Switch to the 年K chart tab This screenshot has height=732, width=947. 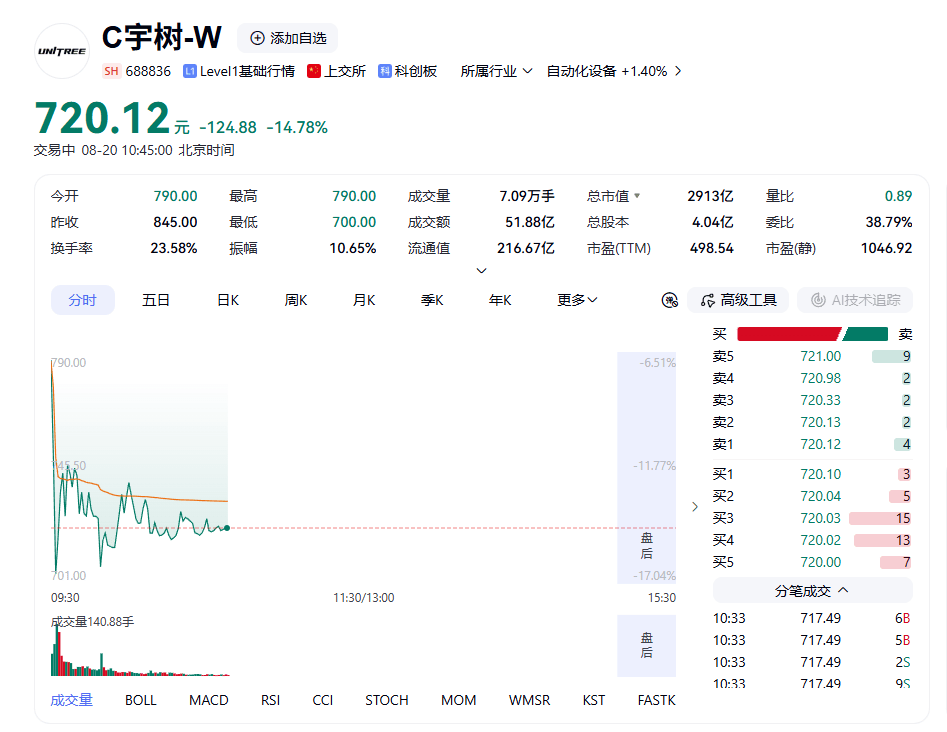500,300
